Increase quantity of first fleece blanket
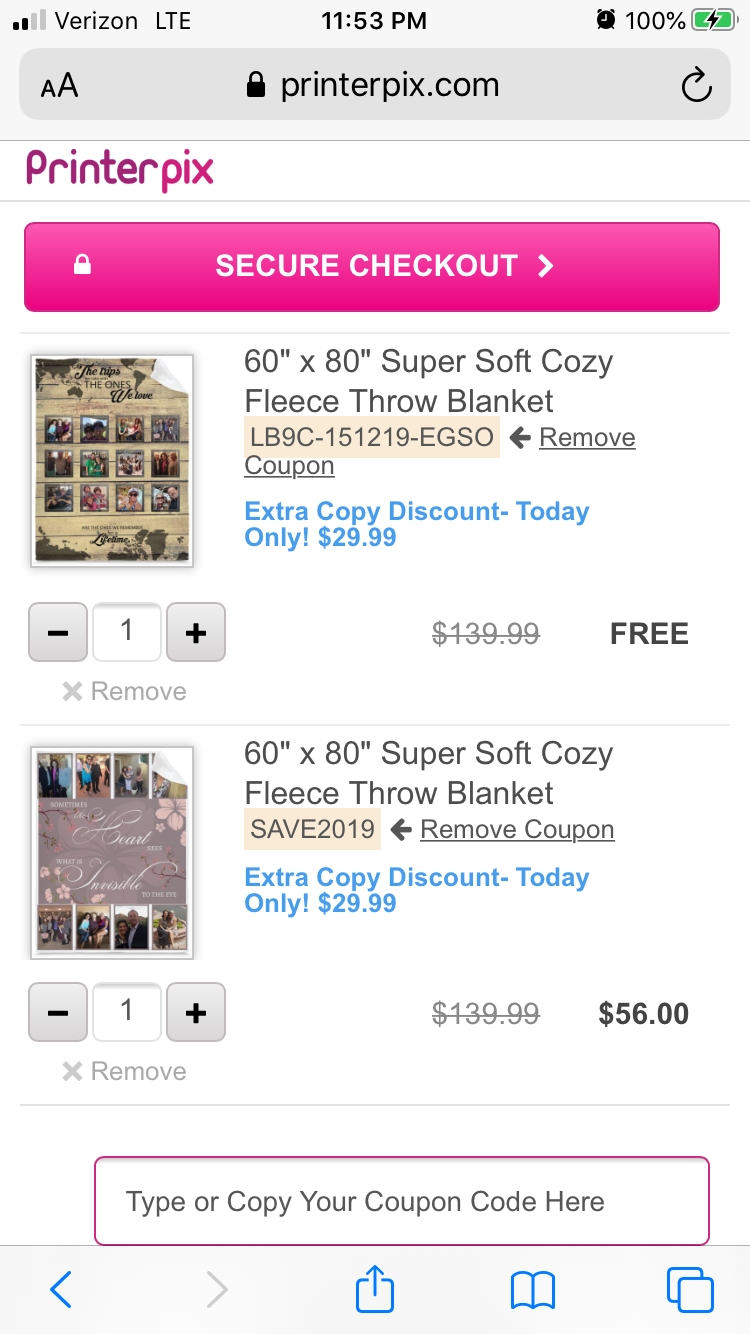Viewport: 750px width, 1334px height. [195, 632]
